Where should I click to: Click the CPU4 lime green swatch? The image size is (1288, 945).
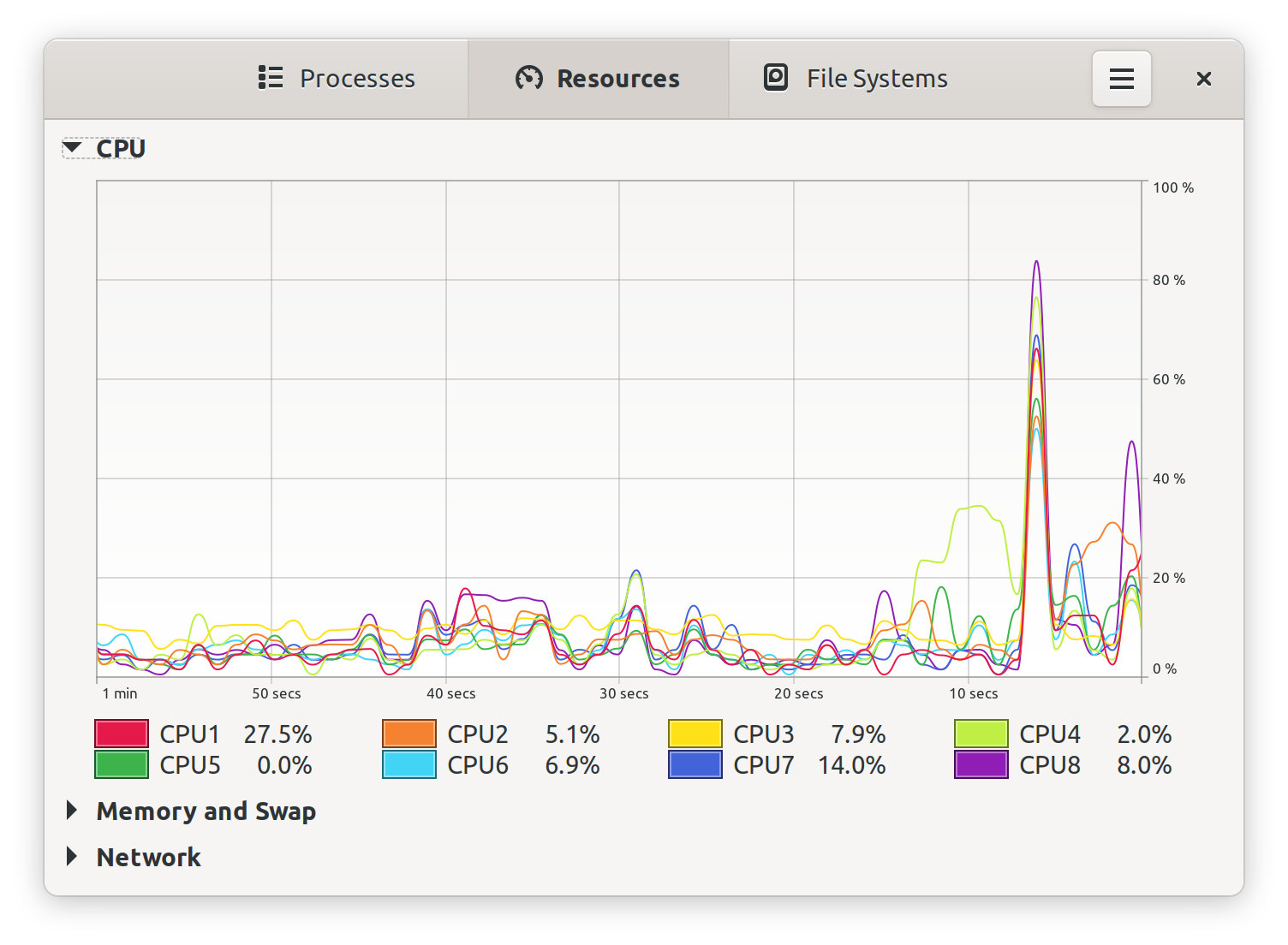(981, 734)
